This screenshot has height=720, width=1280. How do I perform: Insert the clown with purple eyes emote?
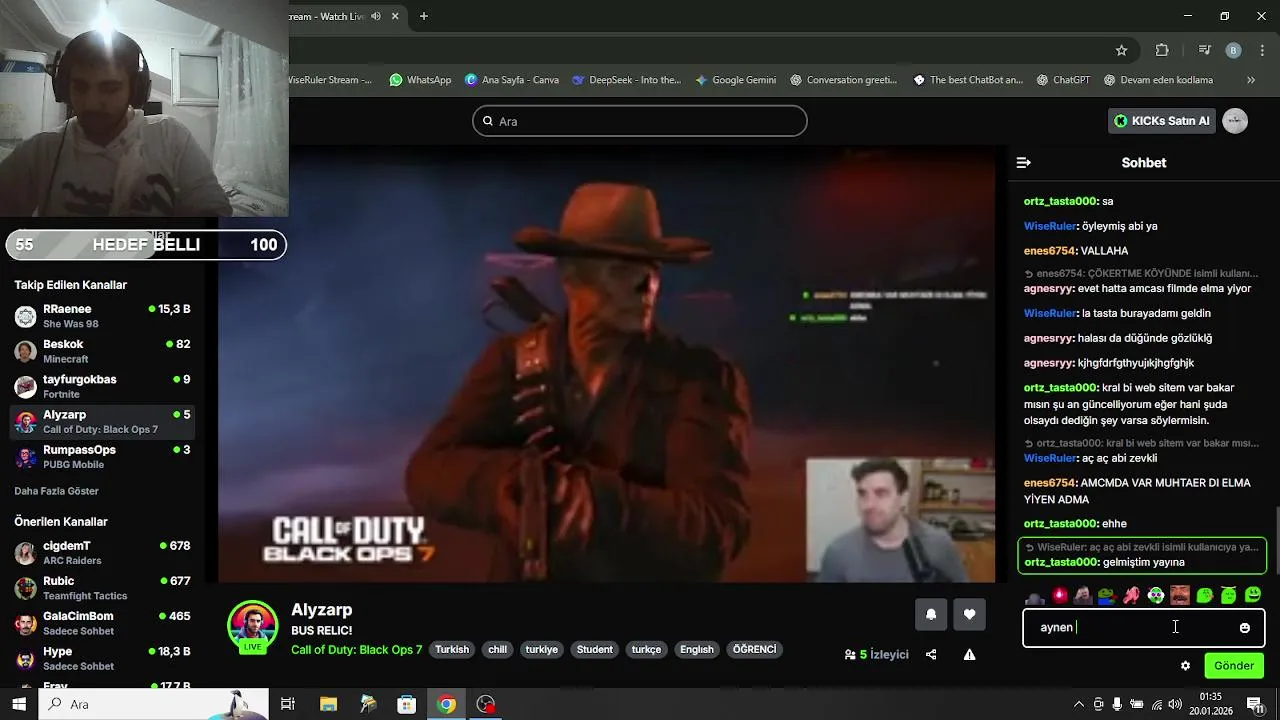[1156, 596]
